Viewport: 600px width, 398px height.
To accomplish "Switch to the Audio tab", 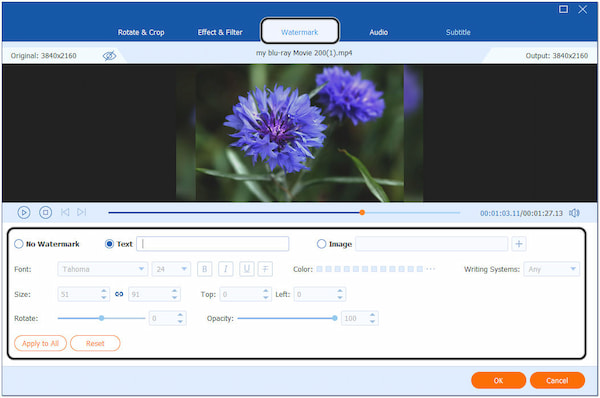I will pos(378,33).
